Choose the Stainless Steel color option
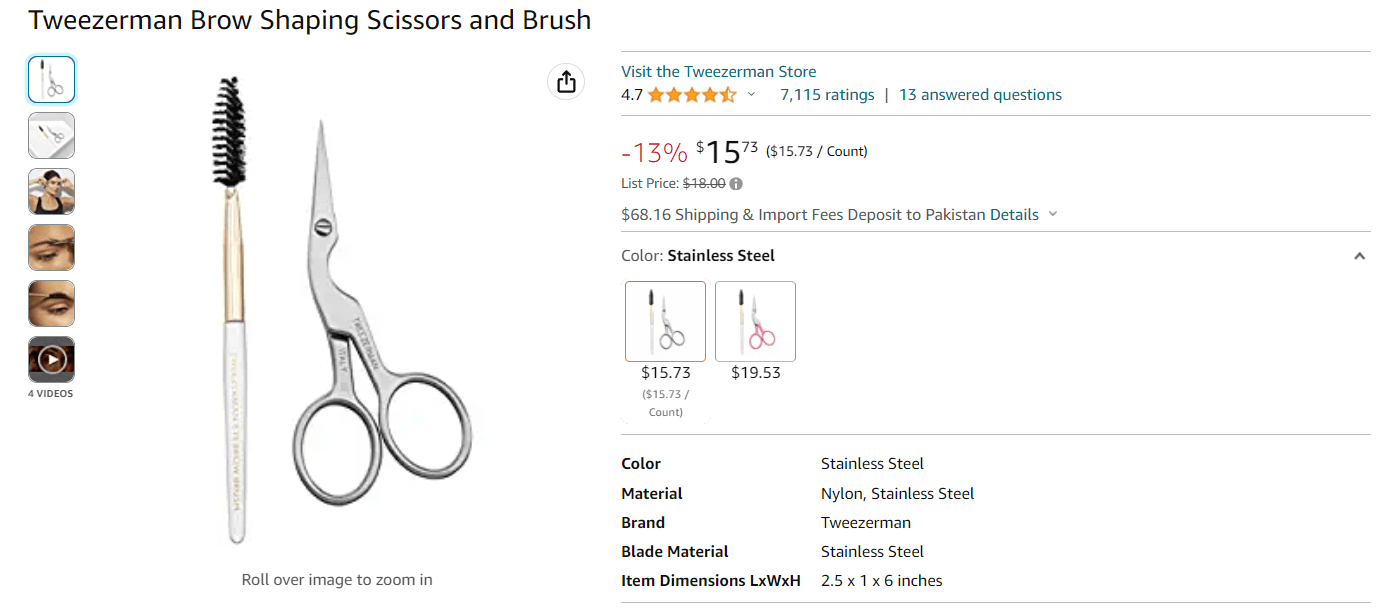 (x=665, y=321)
